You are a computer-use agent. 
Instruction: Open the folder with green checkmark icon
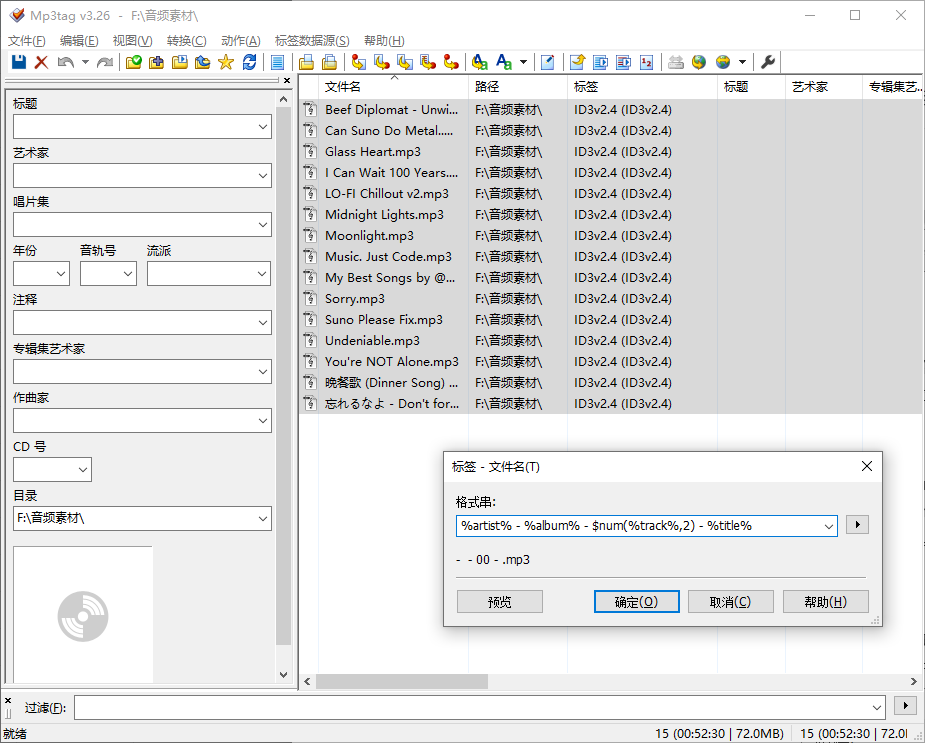pyautogui.click(x=133, y=62)
